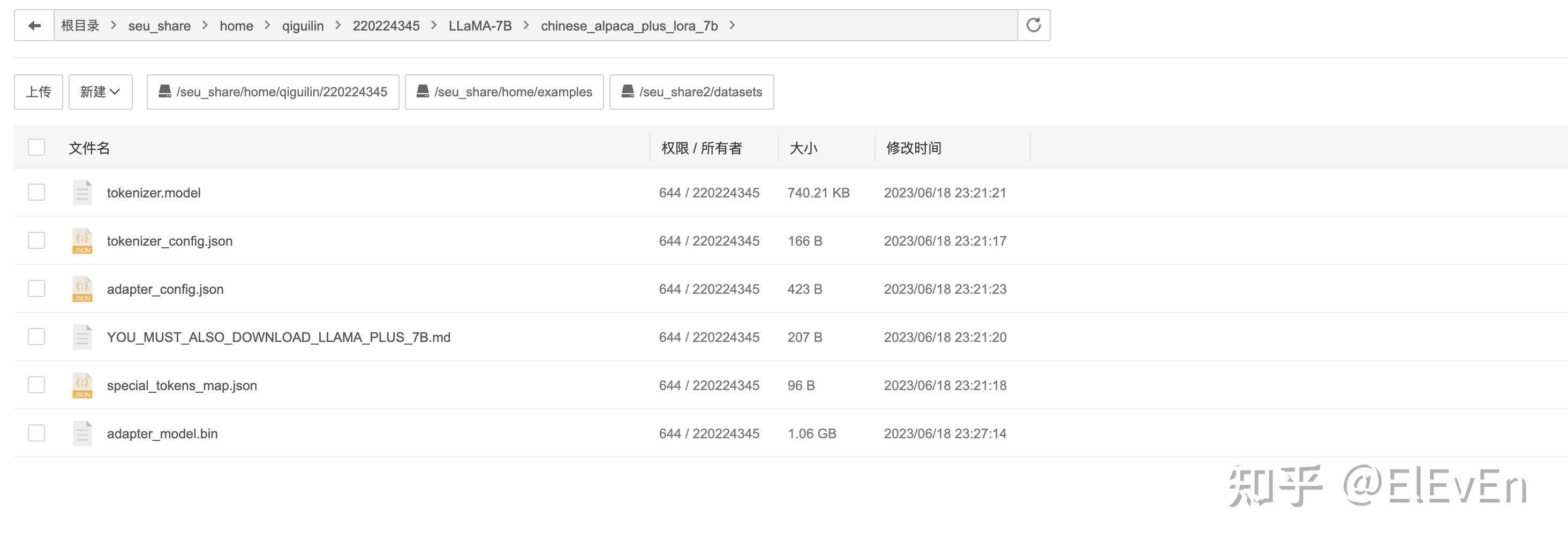The image size is (1568, 548).
Task: Select the checkbox for tokenizer.model
Action: (36, 192)
